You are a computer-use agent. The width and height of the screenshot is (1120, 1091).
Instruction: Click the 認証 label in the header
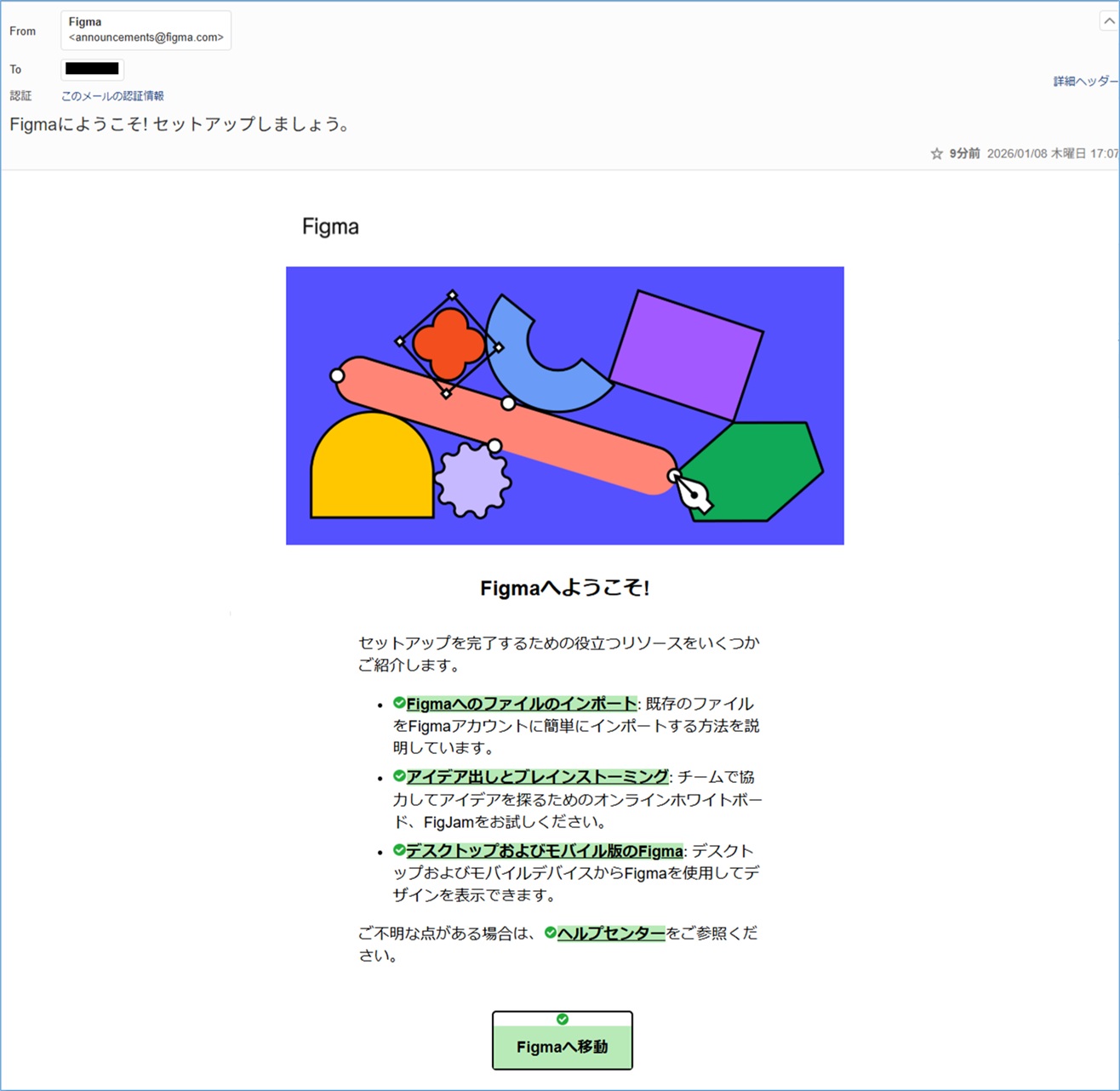20,96
